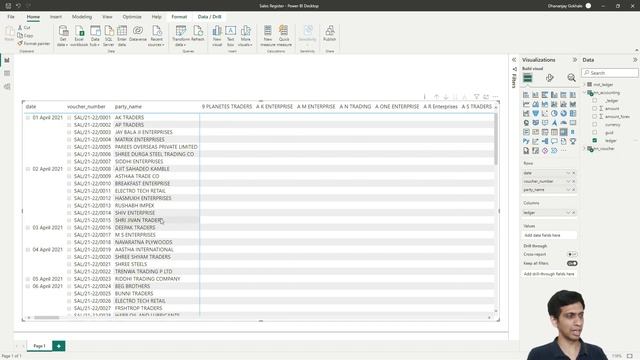Expand the mst_ledger table in Data pane
The image size is (640, 360).
tap(584, 84)
